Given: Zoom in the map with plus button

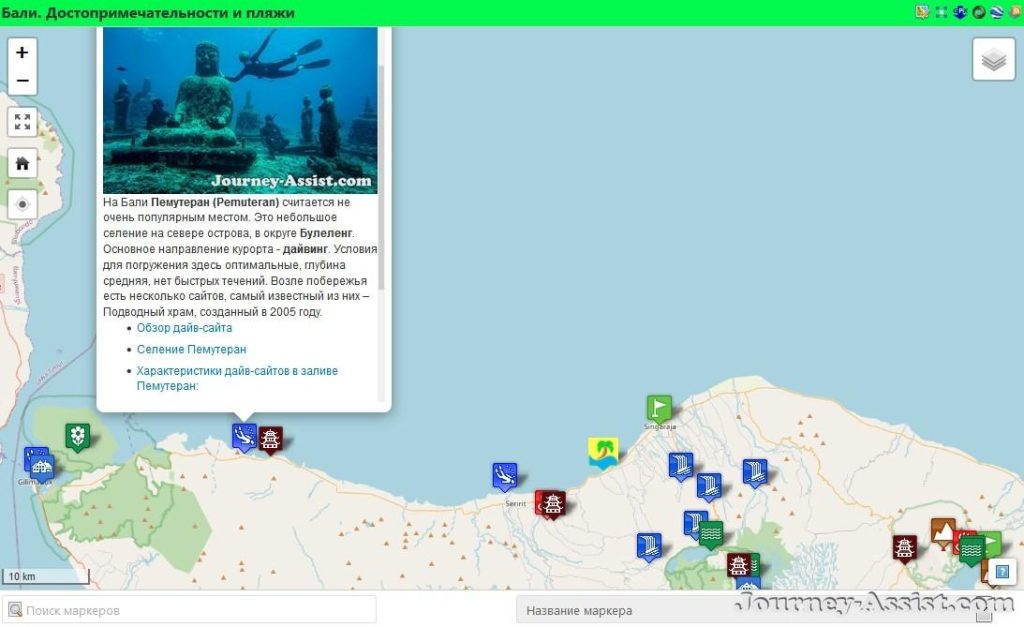Looking at the screenshot, I should tap(22, 52).
